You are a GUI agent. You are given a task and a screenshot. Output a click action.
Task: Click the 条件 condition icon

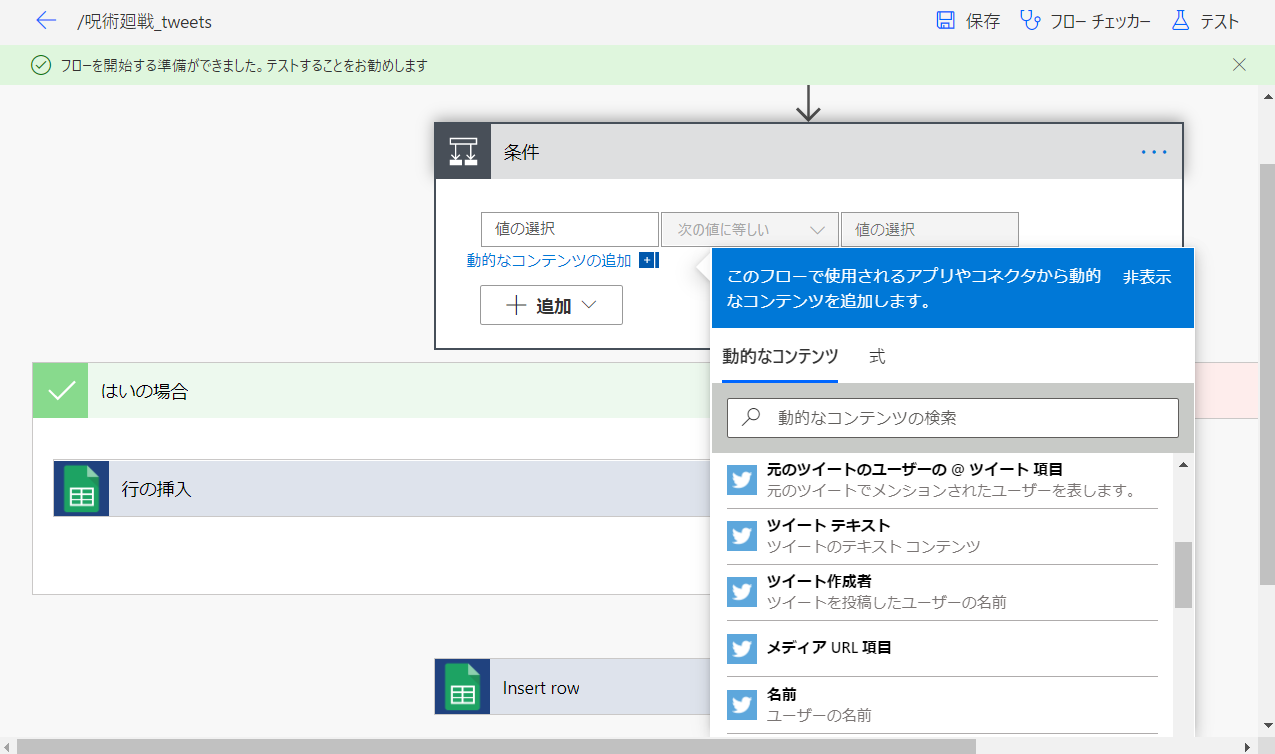(463, 152)
